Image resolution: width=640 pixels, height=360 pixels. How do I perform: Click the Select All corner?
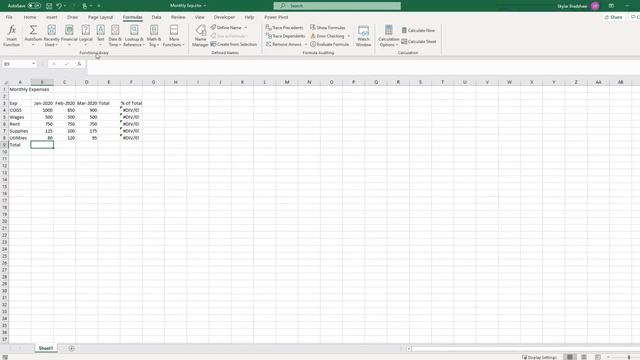coord(4,82)
